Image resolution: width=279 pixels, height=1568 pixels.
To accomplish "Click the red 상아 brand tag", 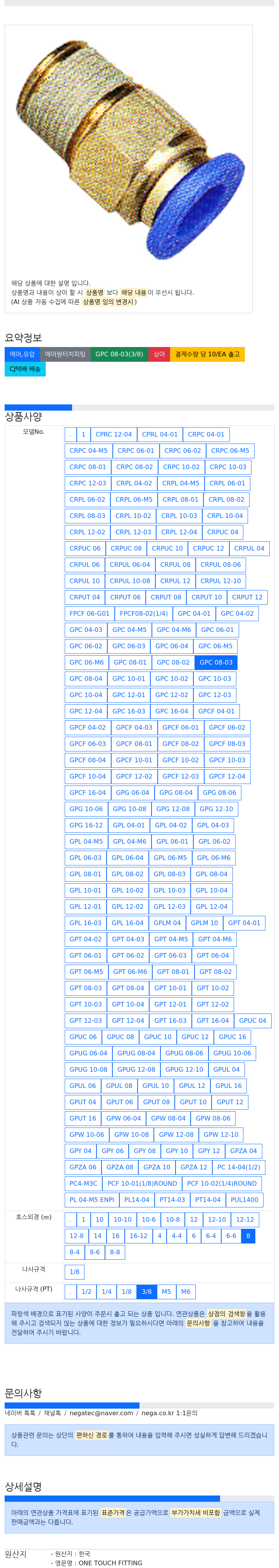I will 159,354.
